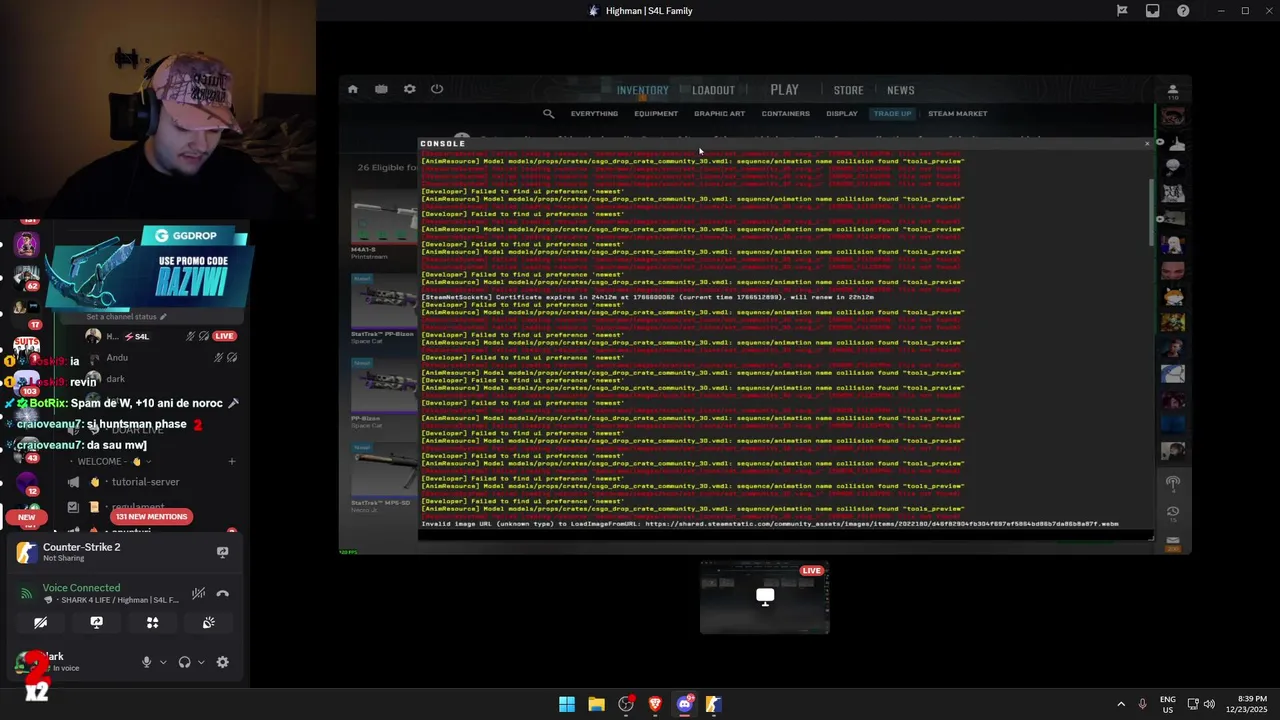Open the Discord Help icon
1280x720 pixels.
(x=1184, y=11)
